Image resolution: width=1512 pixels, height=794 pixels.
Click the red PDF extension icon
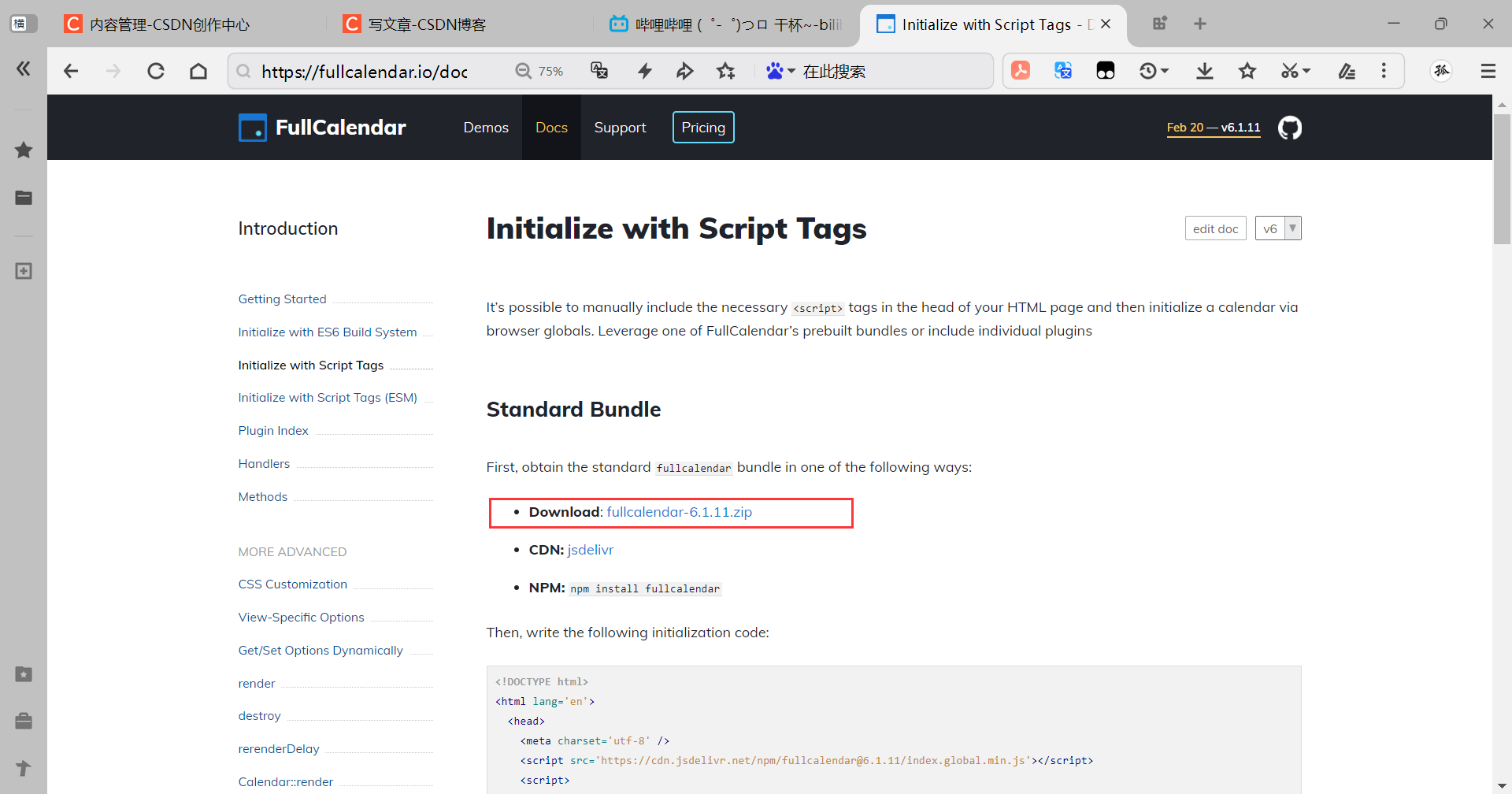pyautogui.click(x=1021, y=70)
